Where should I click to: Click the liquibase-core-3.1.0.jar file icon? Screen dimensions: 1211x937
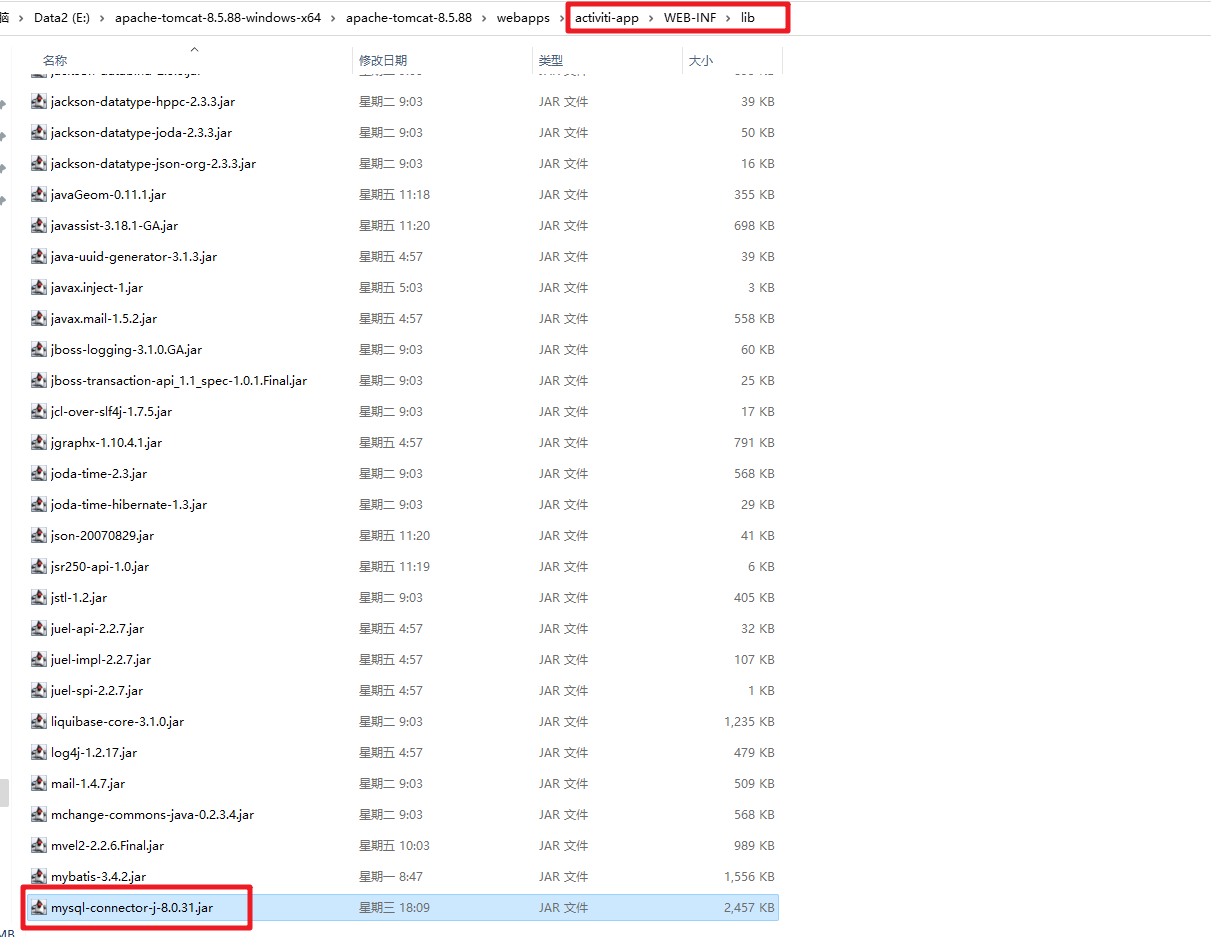[x=39, y=722]
